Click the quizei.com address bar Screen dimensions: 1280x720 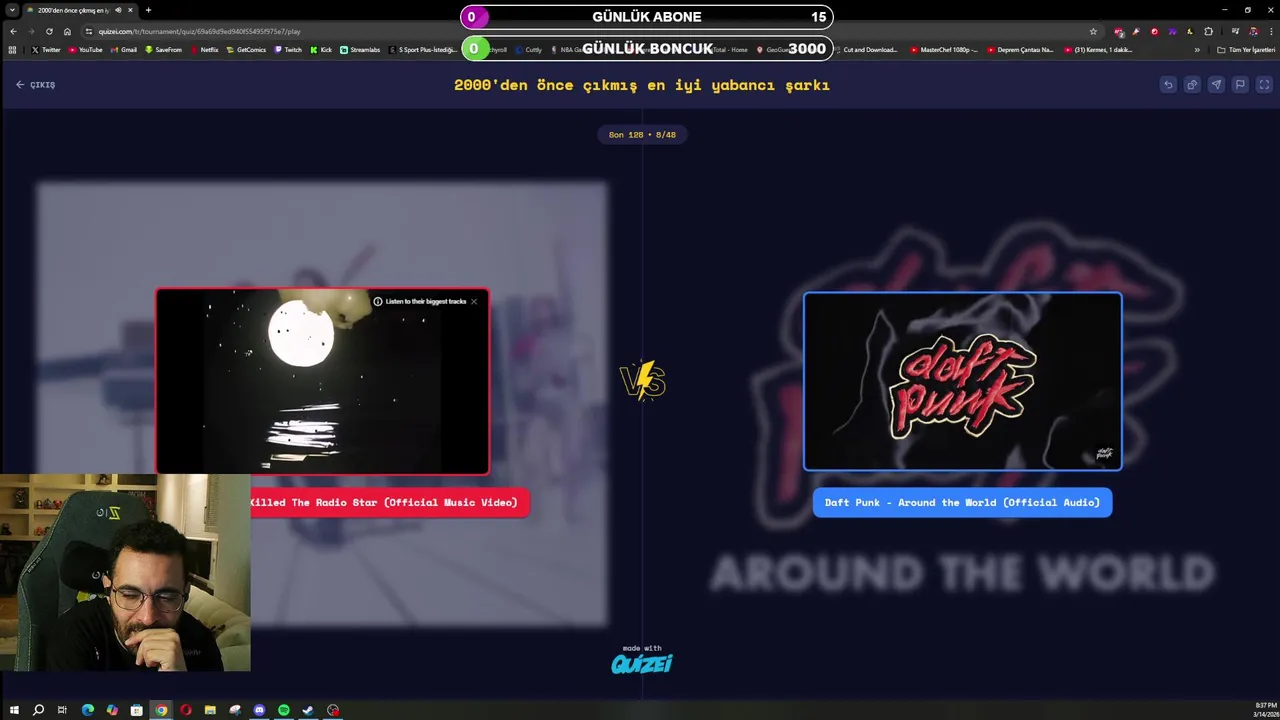click(x=590, y=31)
